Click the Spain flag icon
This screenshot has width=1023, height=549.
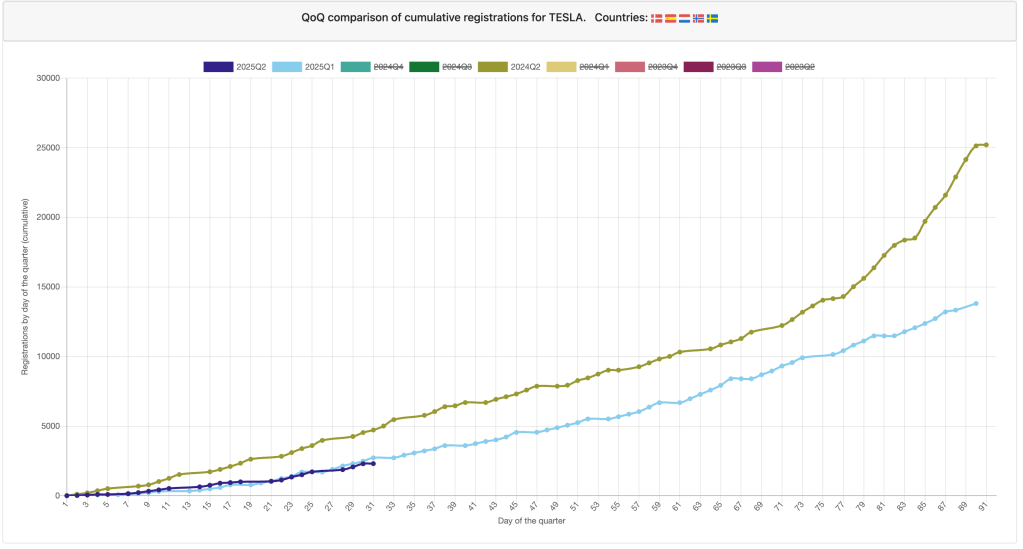(x=671, y=18)
